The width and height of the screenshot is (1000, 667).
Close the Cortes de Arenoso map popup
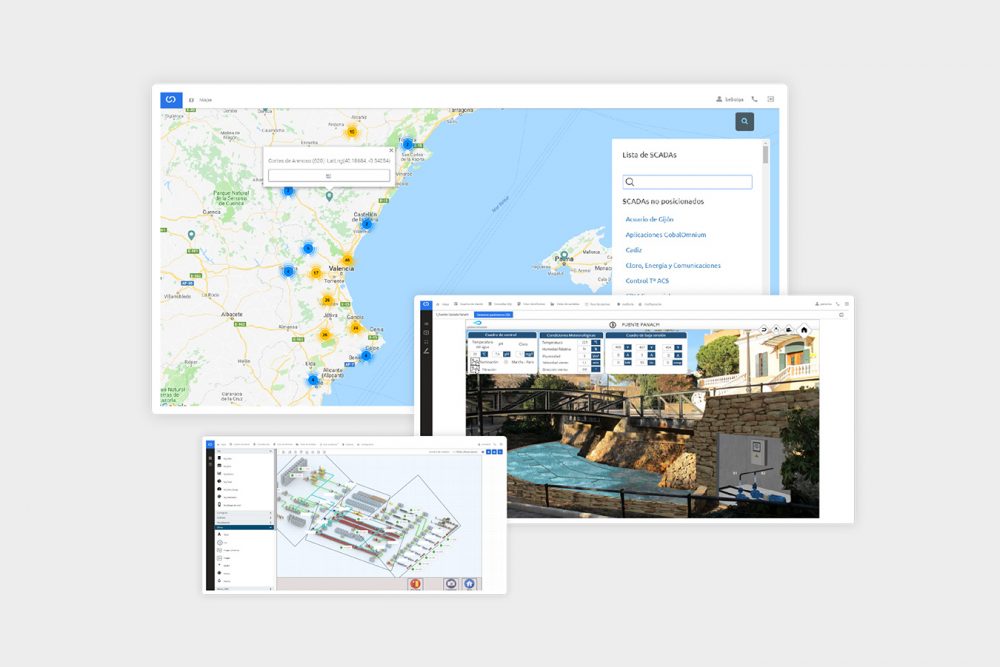[391, 151]
